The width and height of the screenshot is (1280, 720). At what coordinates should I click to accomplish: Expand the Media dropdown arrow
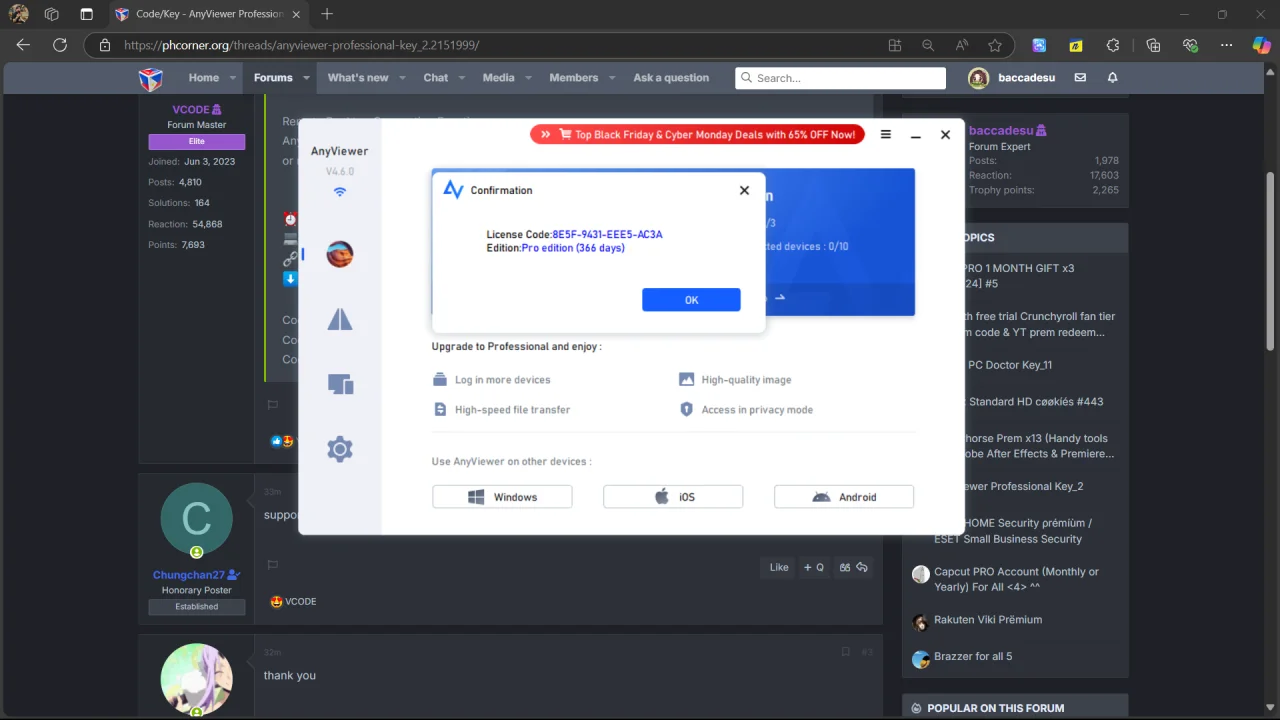point(529,78)
